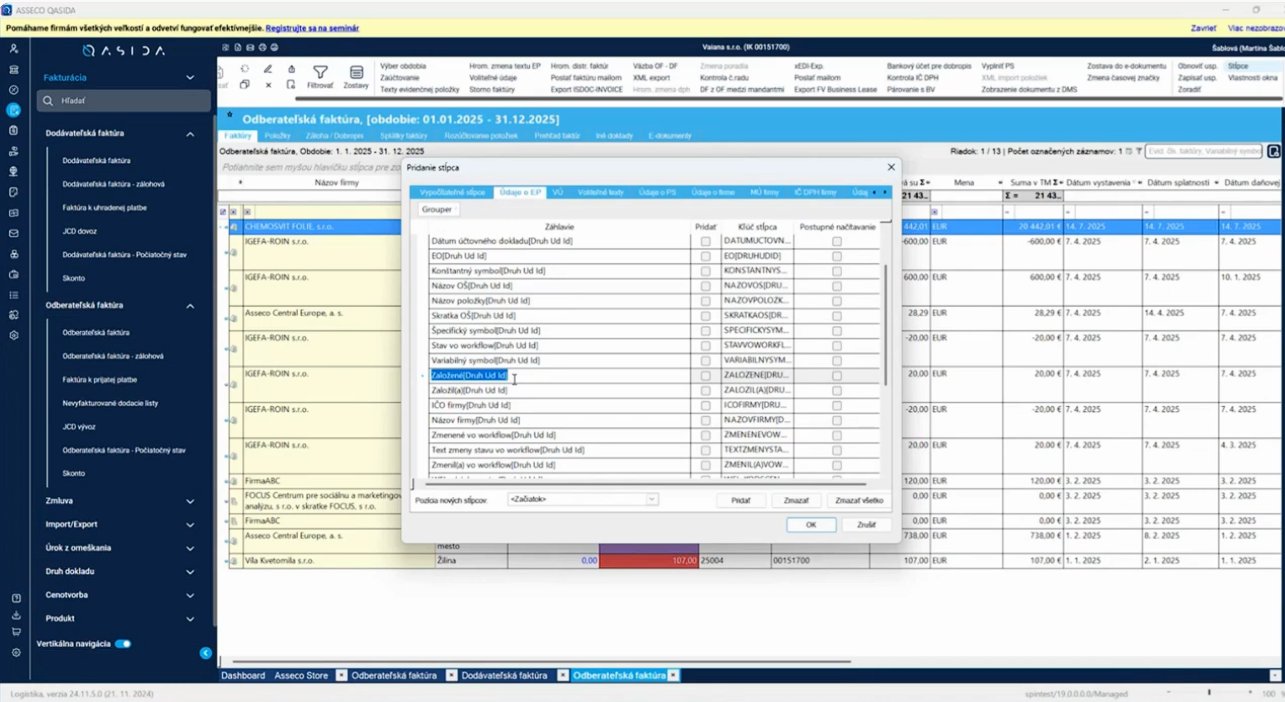1285x702 pixels.
Task: Click the envelope icon in left rail
Action: [x=14, y=233]
